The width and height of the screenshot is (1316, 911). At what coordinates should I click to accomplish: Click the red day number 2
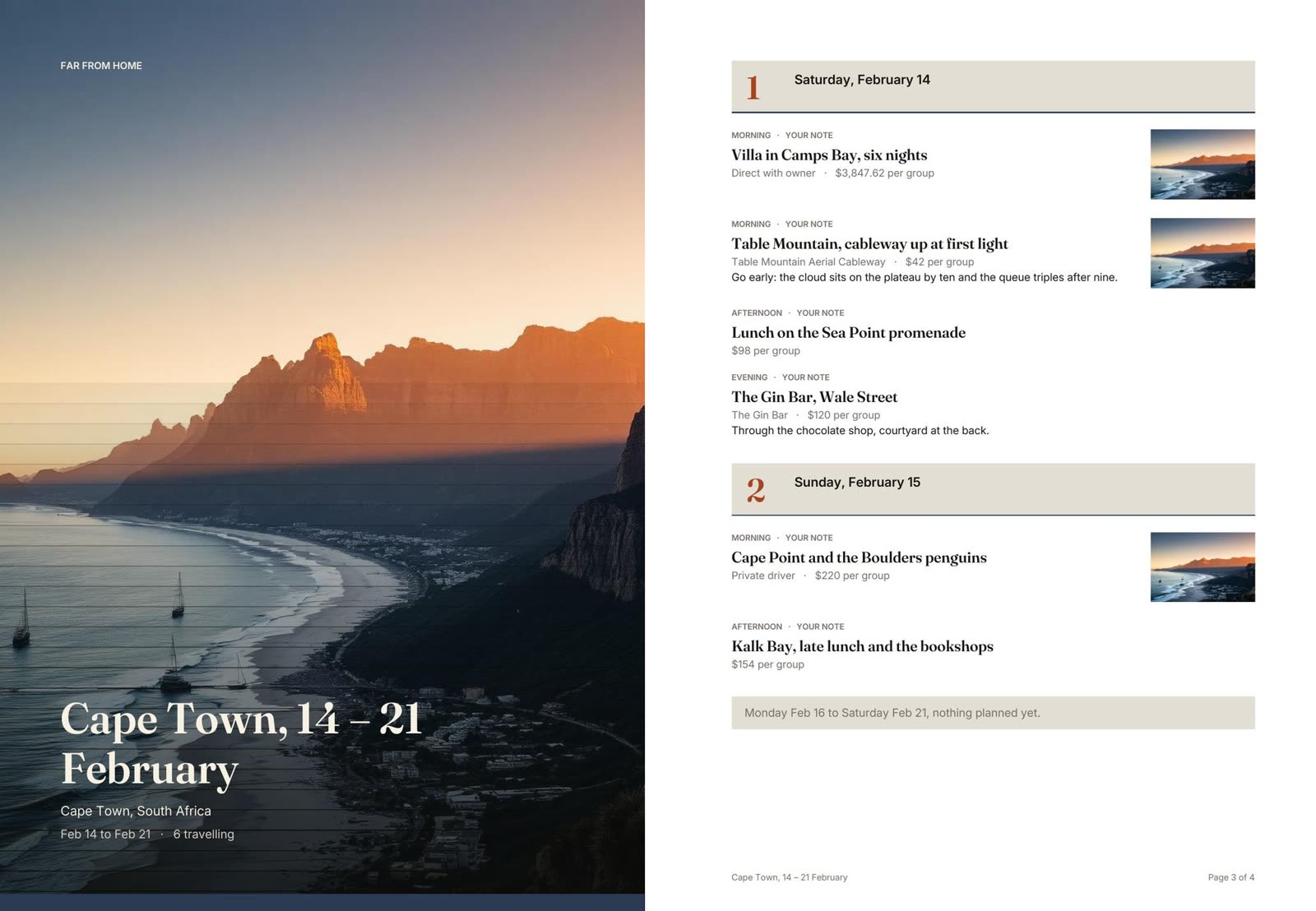[755, 490]
